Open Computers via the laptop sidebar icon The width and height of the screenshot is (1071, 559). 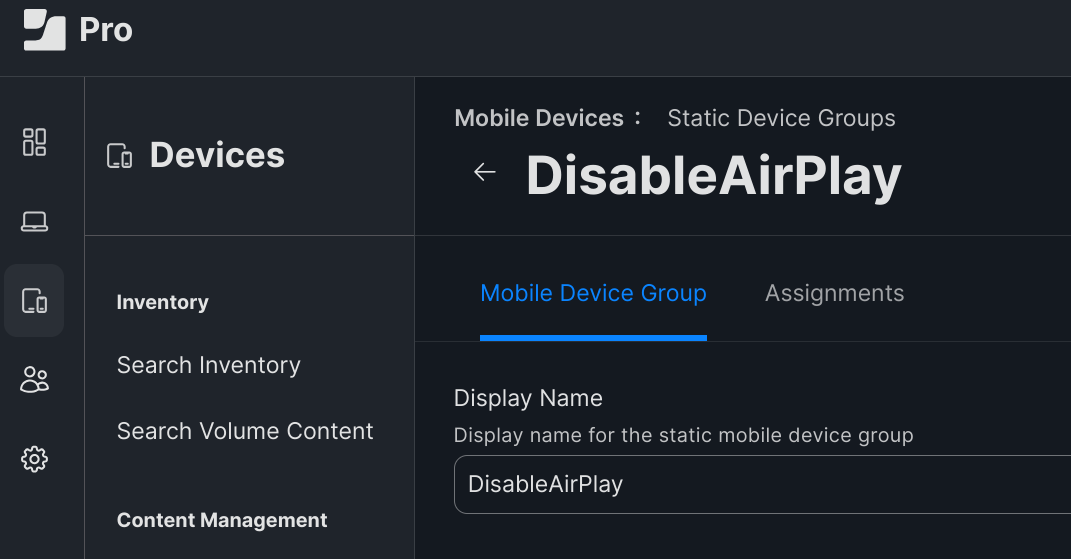point(34,221)
